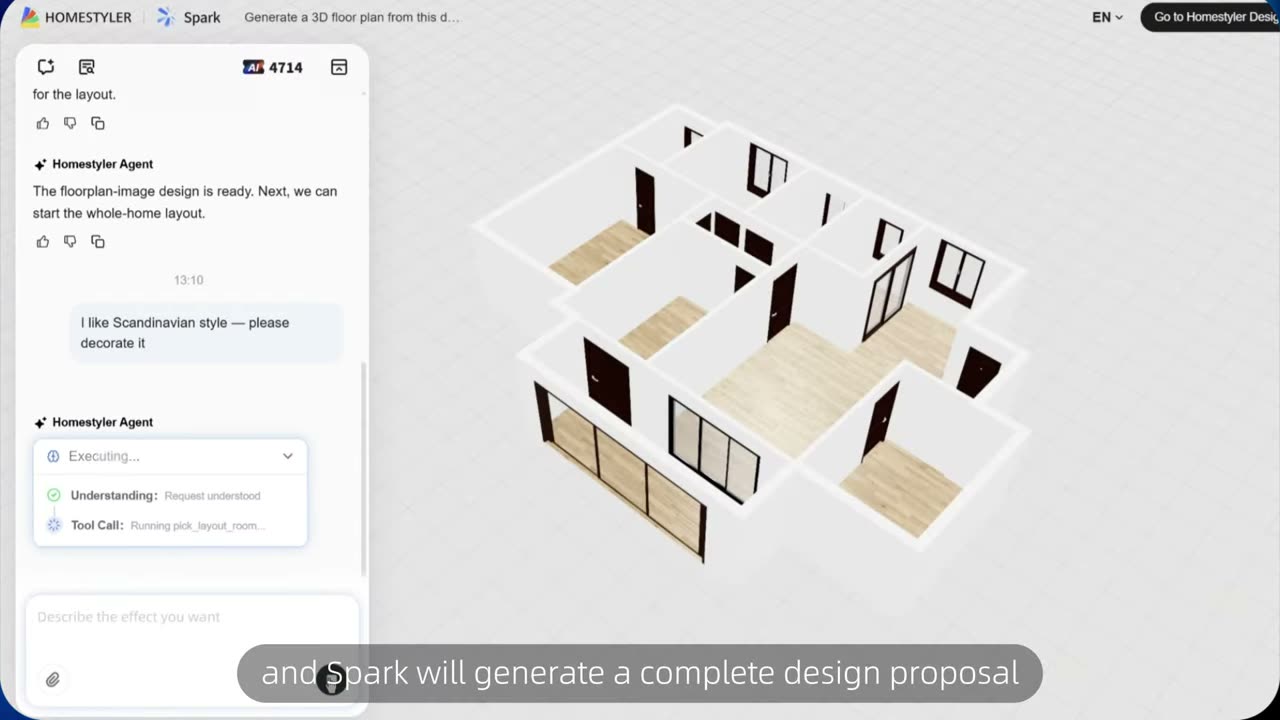Go to Homestyler Design
The image size is (1280, 720).
(x=1213, y=17)
